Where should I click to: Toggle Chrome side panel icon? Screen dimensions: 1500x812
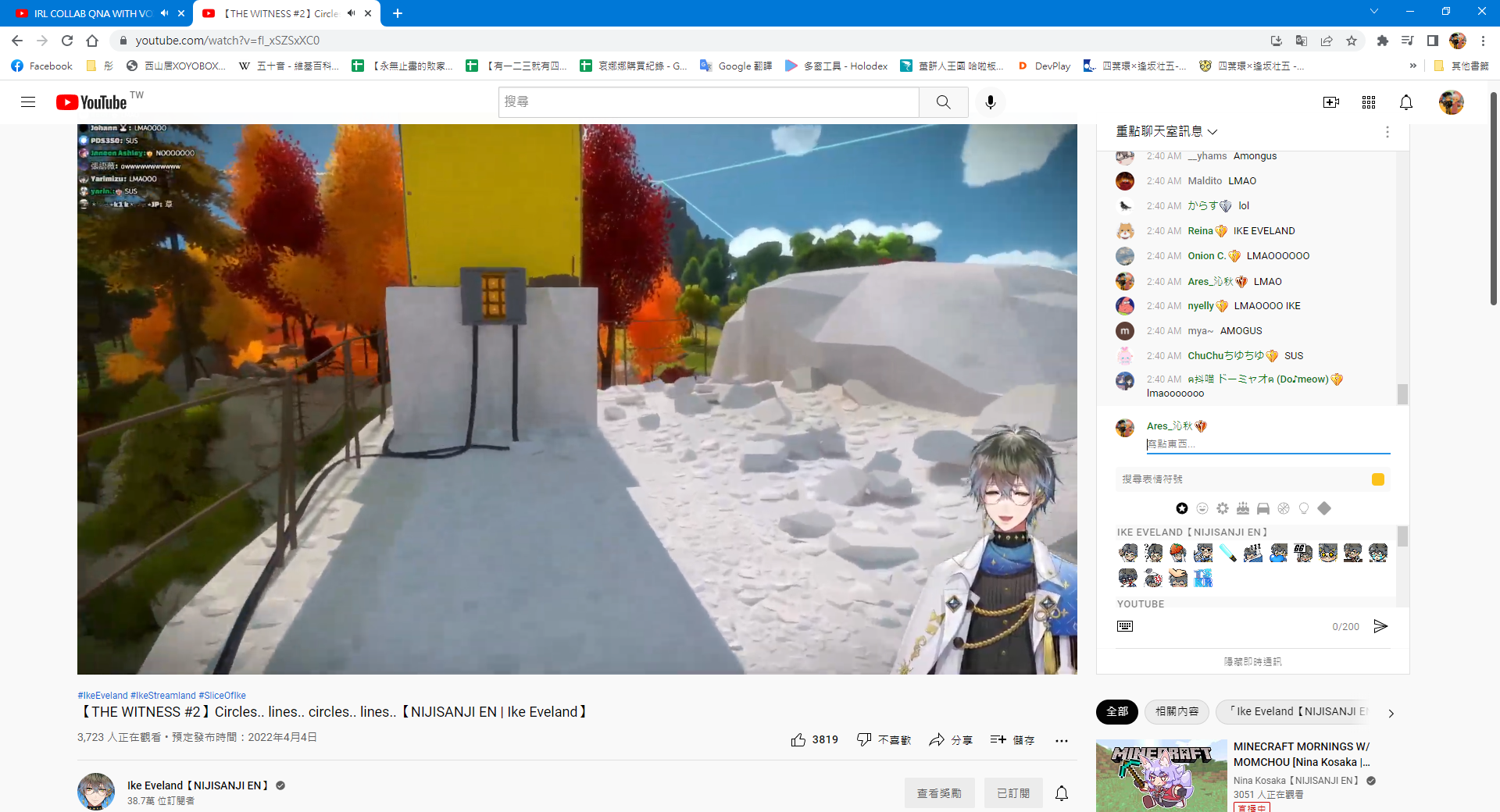click(x=1432, y=41)
